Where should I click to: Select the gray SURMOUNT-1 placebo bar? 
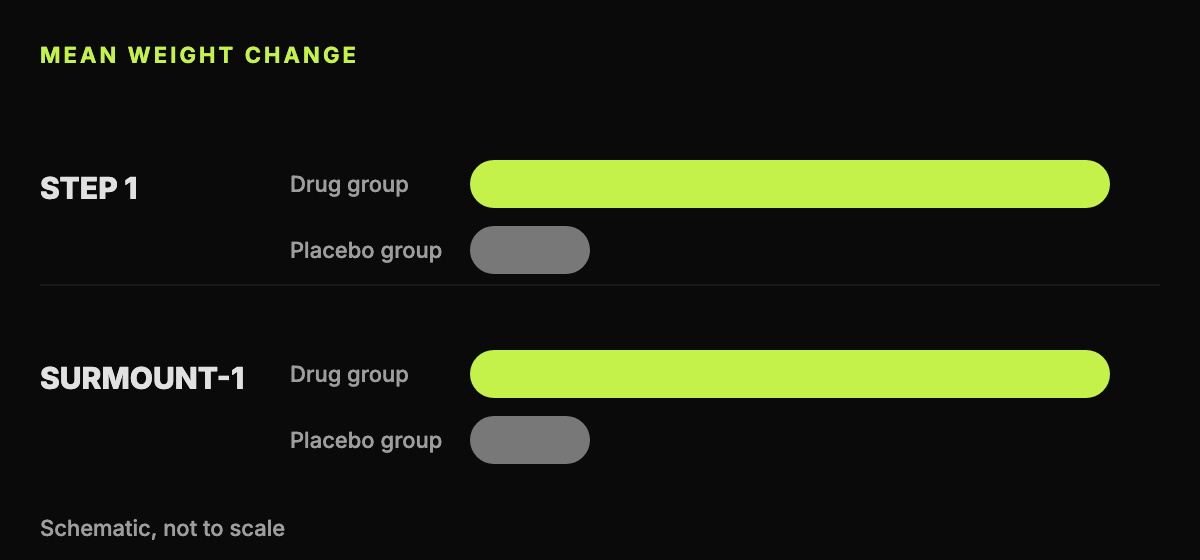pyautogui.click(x=530, y=440)
